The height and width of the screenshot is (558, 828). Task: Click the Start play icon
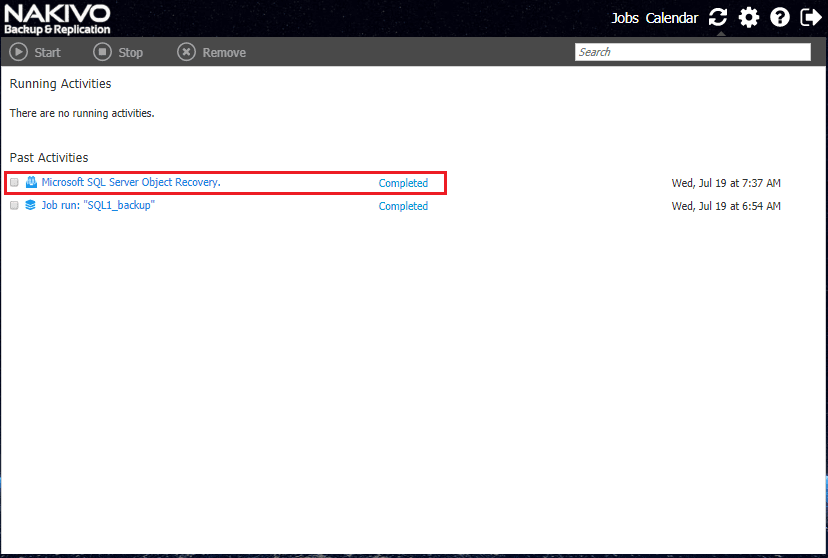pos(18,52)
